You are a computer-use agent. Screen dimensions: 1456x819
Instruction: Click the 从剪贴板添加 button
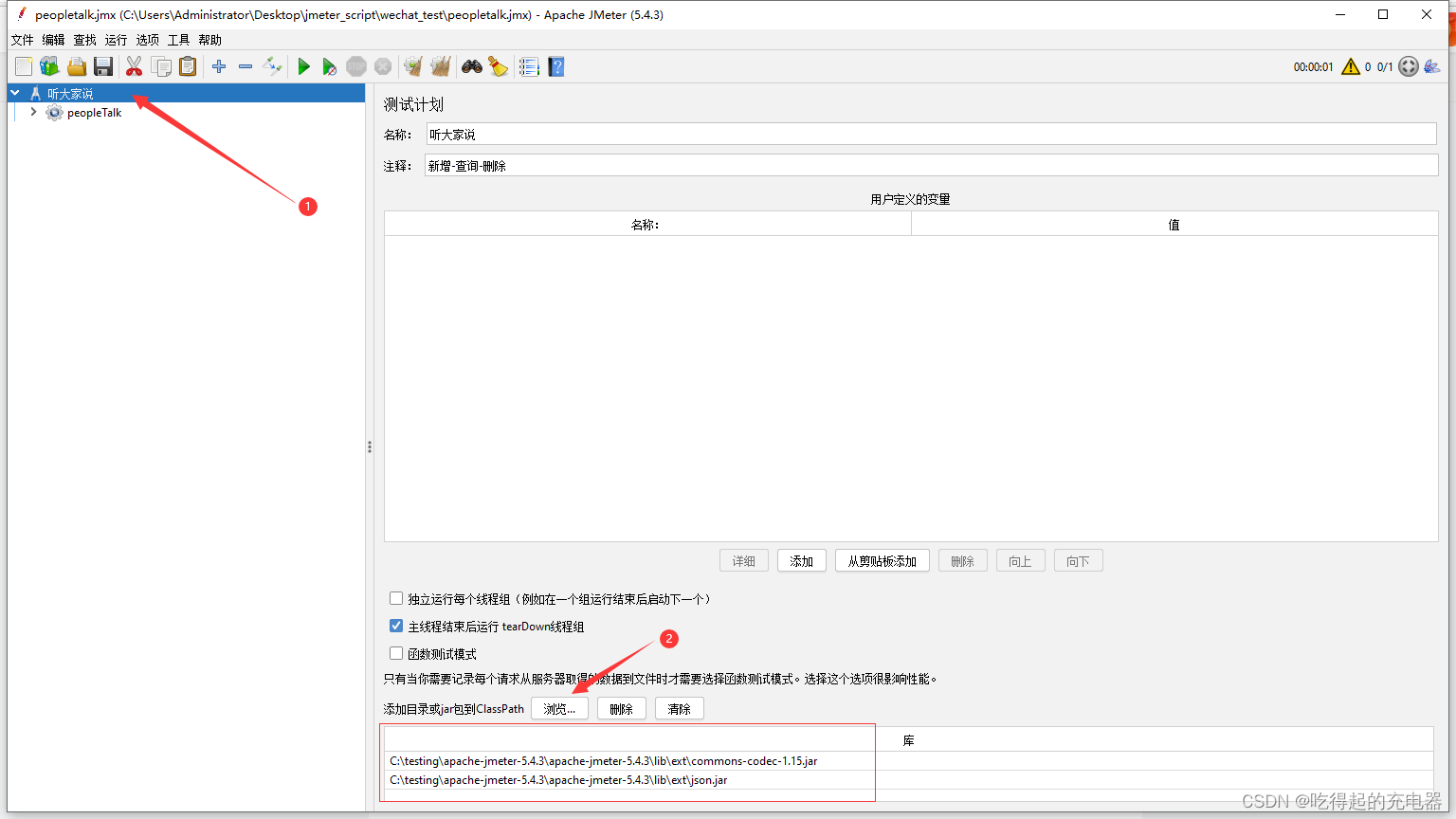[882, 560]
